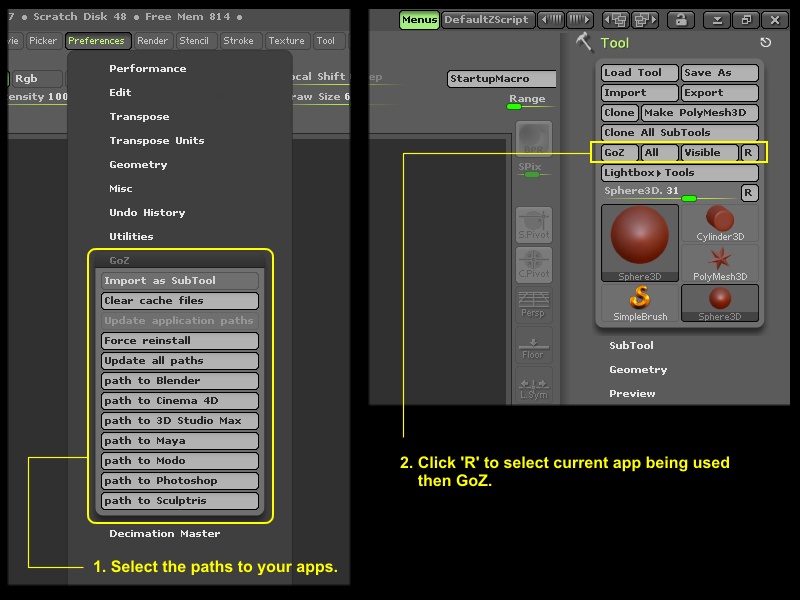800x600 pixels.
Task: Toggle the Menus button
Action: [x=419, y=20]
